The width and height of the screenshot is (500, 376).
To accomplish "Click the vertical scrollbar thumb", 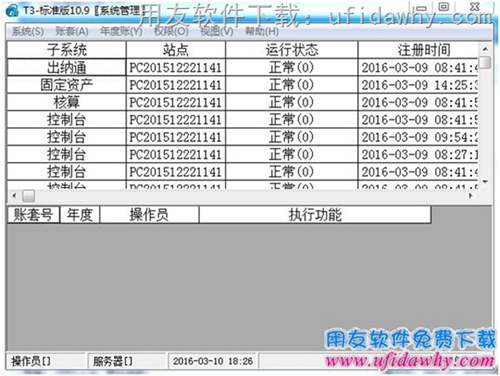I will tap(486, 62).
